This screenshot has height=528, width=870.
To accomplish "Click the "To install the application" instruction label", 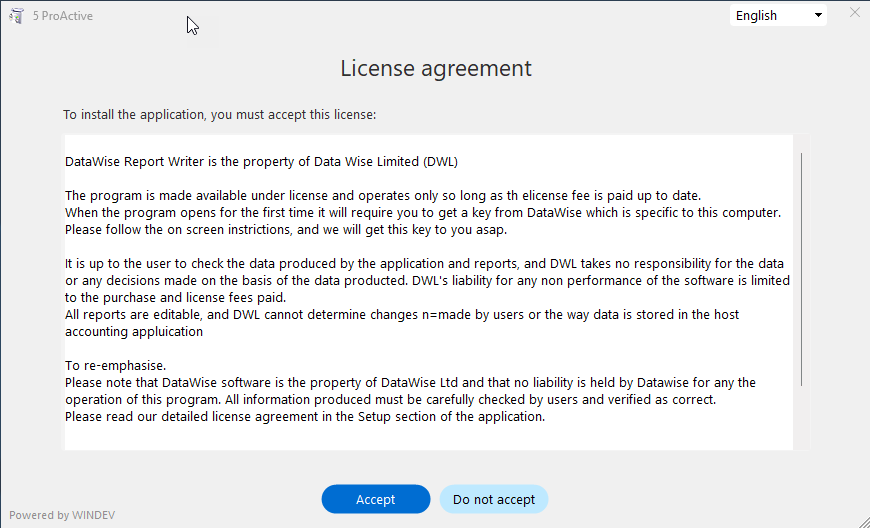I will pos(220,115).
